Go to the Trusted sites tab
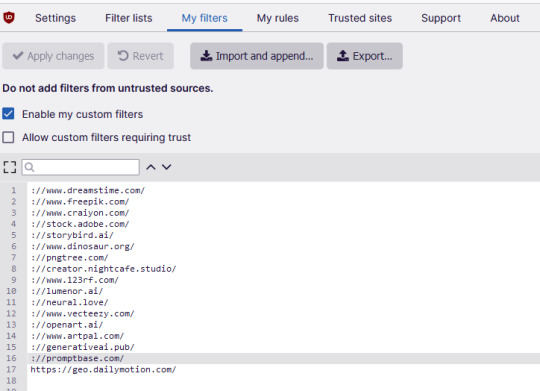Viewport: 540px width, 391px height. pos(360,18)
